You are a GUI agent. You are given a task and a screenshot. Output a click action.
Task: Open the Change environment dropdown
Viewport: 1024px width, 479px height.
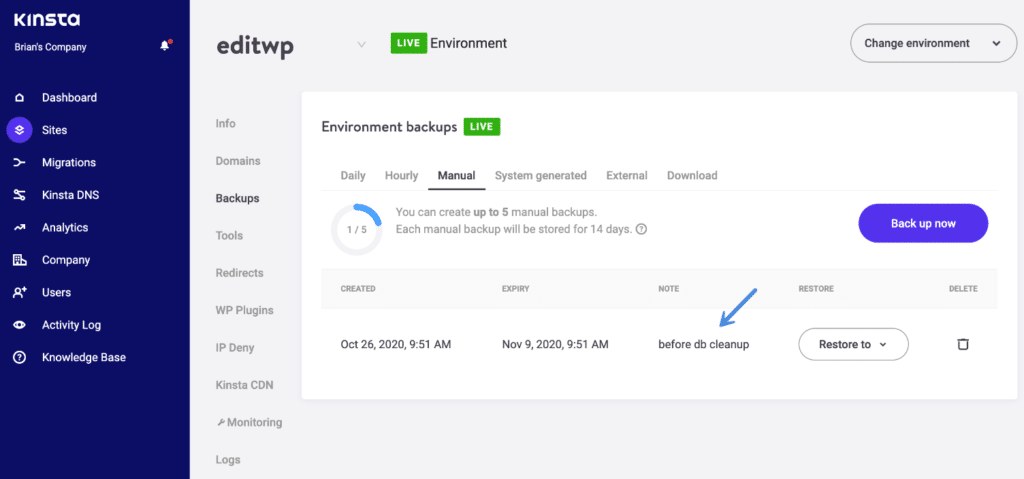point(933,43)
